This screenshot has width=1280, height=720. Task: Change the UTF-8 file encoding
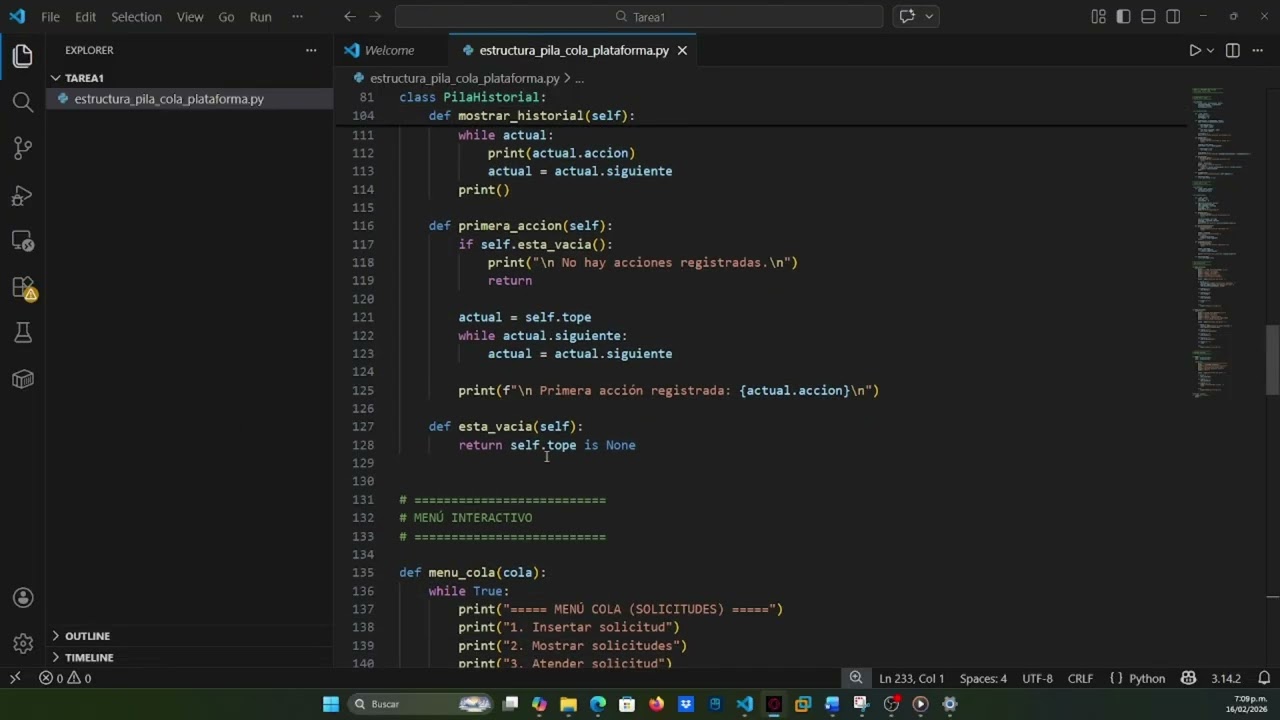(x=1037, y=678)
